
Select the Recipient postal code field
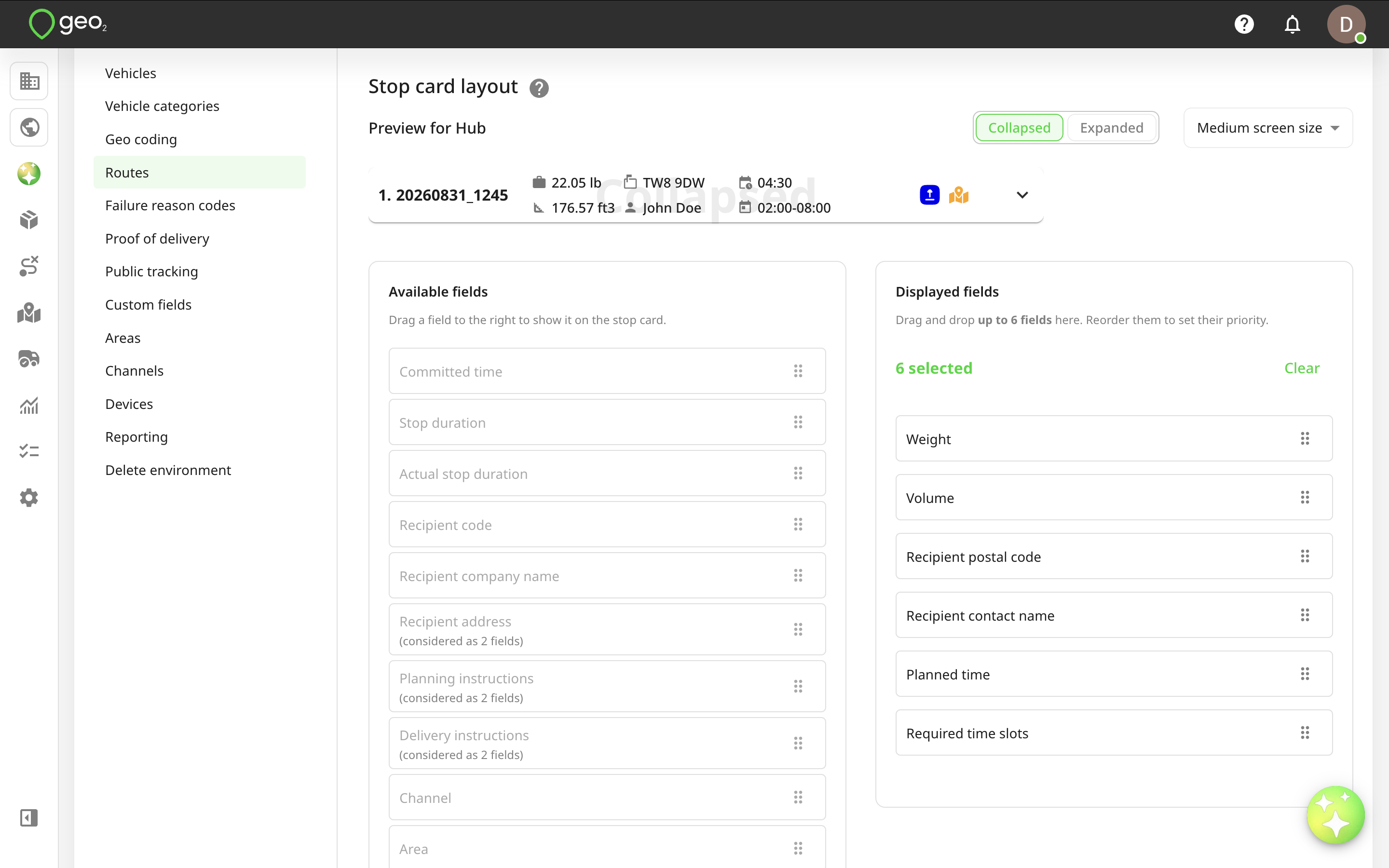(1114, 556)
